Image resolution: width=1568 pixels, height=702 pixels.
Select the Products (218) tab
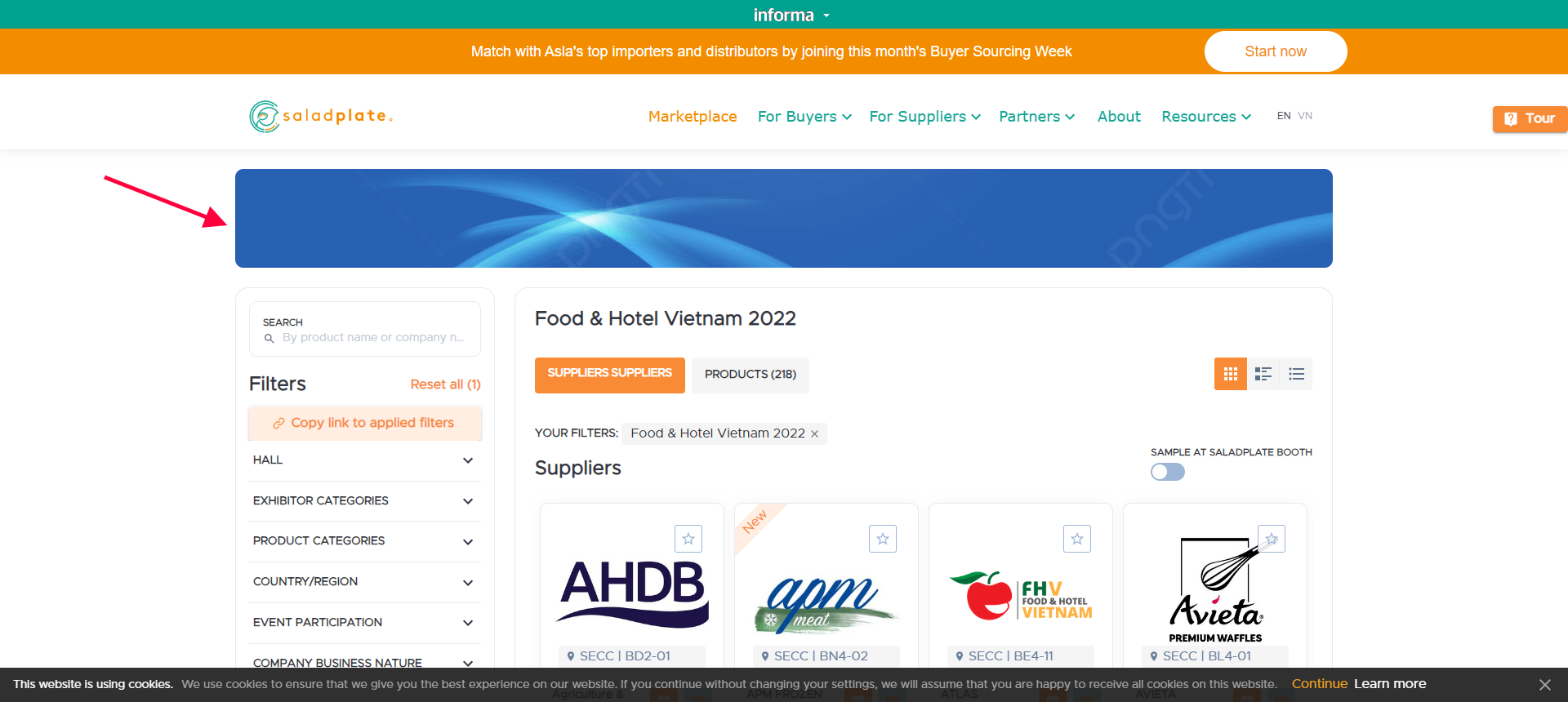click(x=751, y=375)
